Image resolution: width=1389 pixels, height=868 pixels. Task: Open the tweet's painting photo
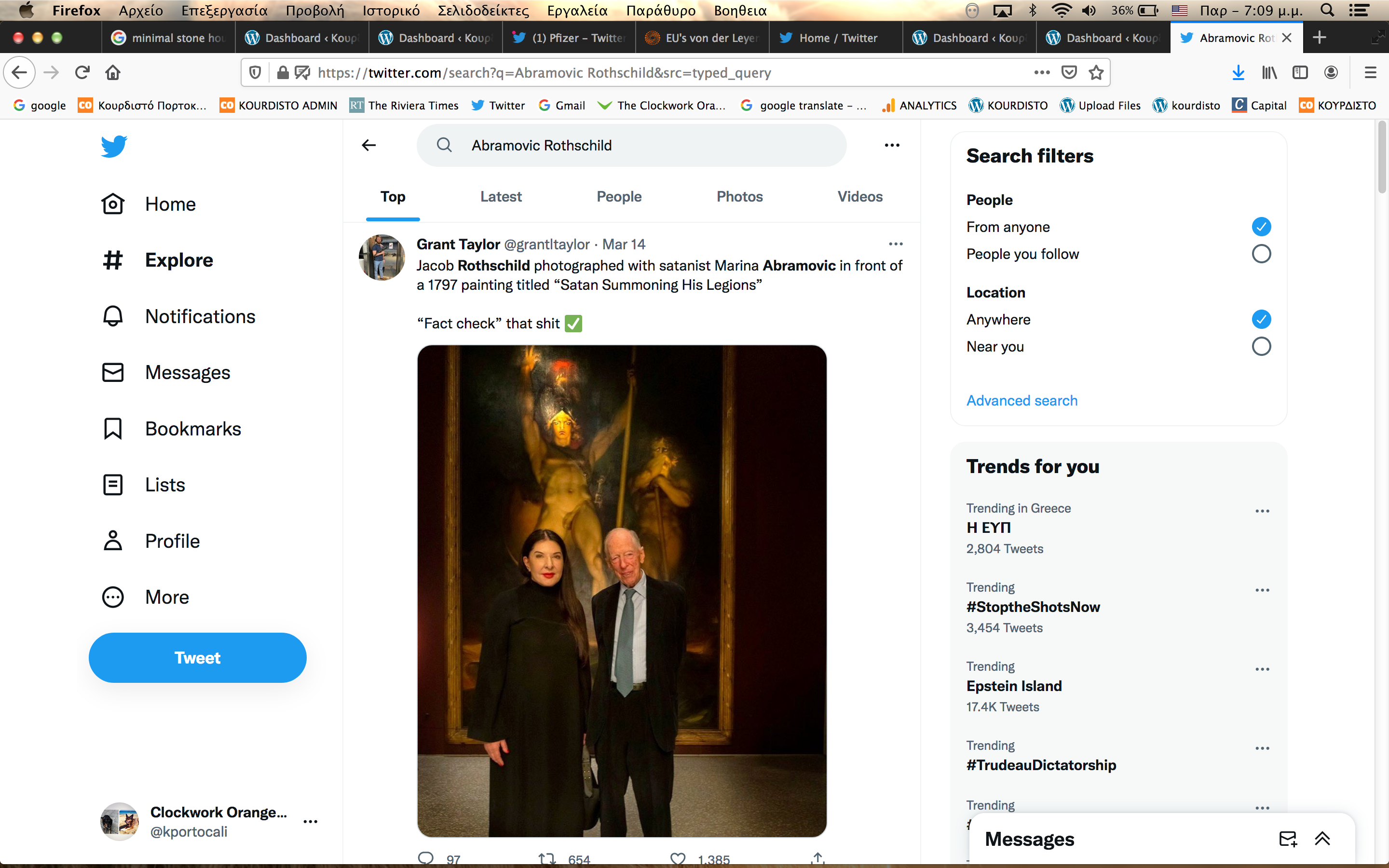pos(622,591)
